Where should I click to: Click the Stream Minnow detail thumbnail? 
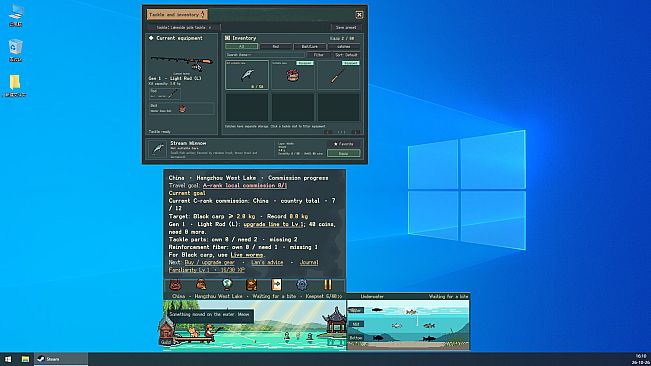pos(158,149)
